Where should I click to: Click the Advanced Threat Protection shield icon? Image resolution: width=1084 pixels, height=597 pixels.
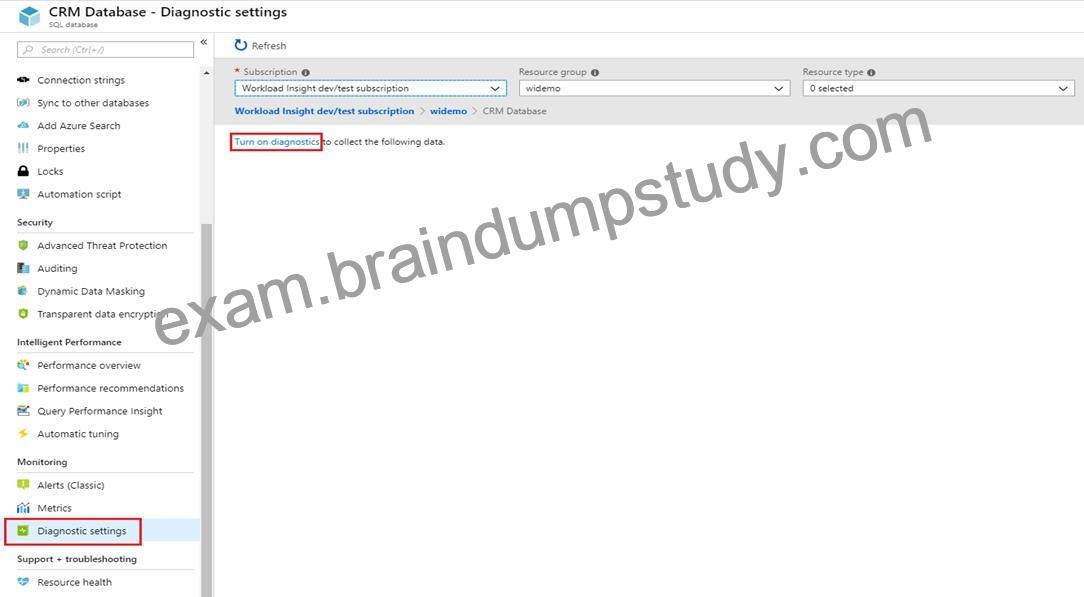[23, 245]
